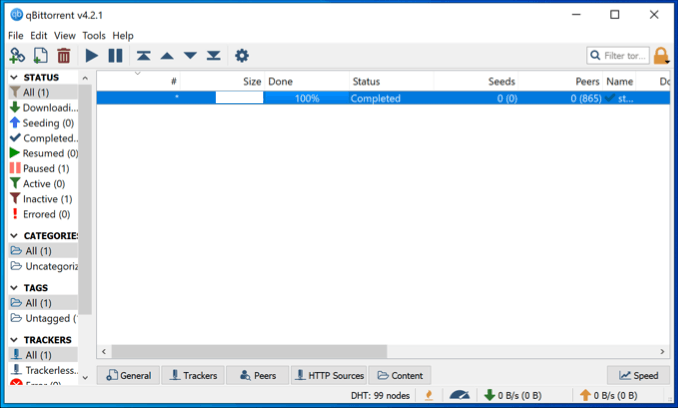
Task: Click the DHT: 99 nodes status text
Action: pyautogui.click(x=380, y=395)
